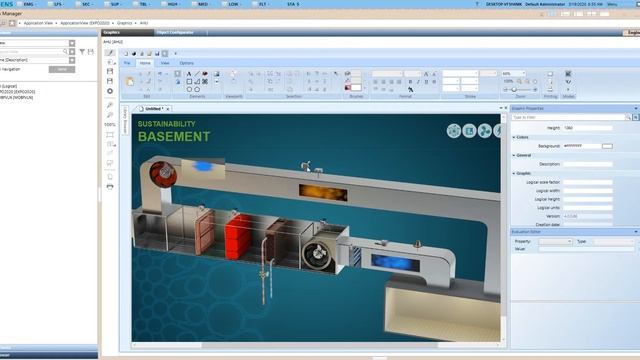The width and height of the screenshot is (640, 360).
Task: Click the Background color swatch in properties
Action: (607, 146)
